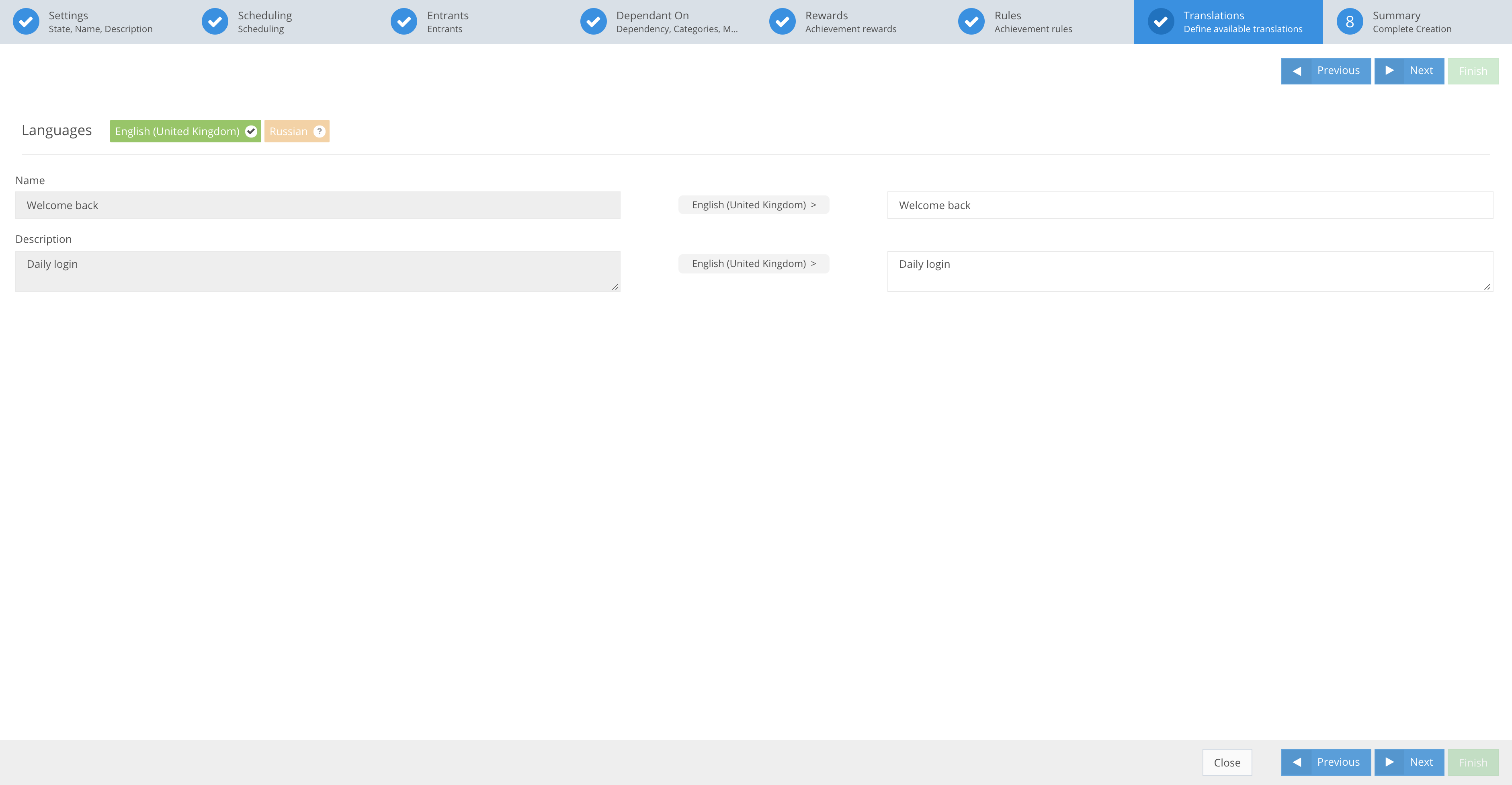Click the Rewards step checkmark icon
The width and height of the screenshot is (1512, 785).
pos(783,22)
